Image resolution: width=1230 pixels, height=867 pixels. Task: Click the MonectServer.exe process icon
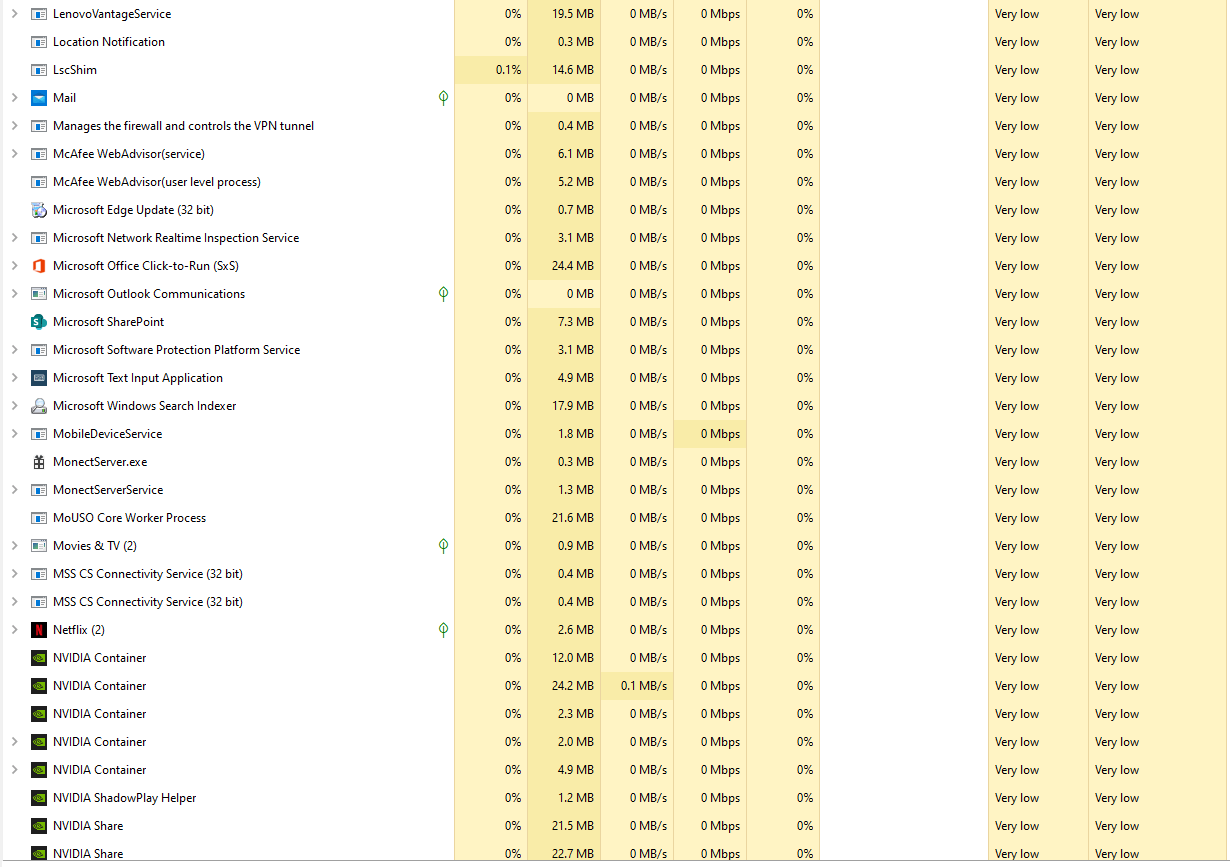click(x=39, y=462)
